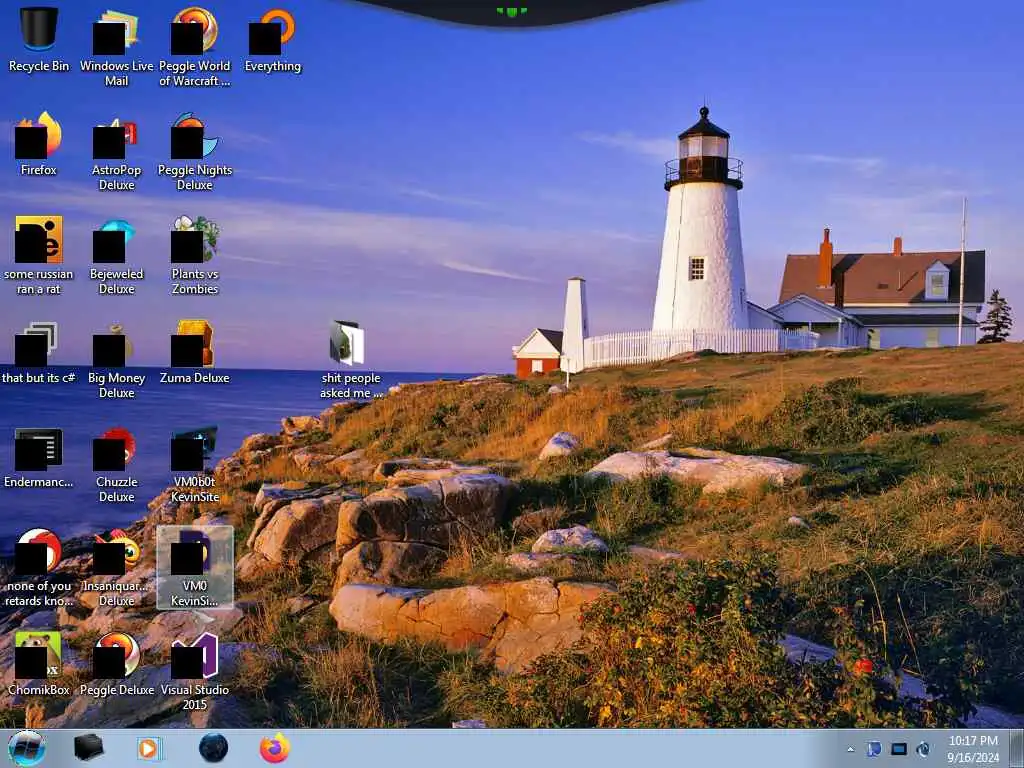The image size is (1024, 768).
Task: Open the Windows Start menu orb
Action: [27, 748]
